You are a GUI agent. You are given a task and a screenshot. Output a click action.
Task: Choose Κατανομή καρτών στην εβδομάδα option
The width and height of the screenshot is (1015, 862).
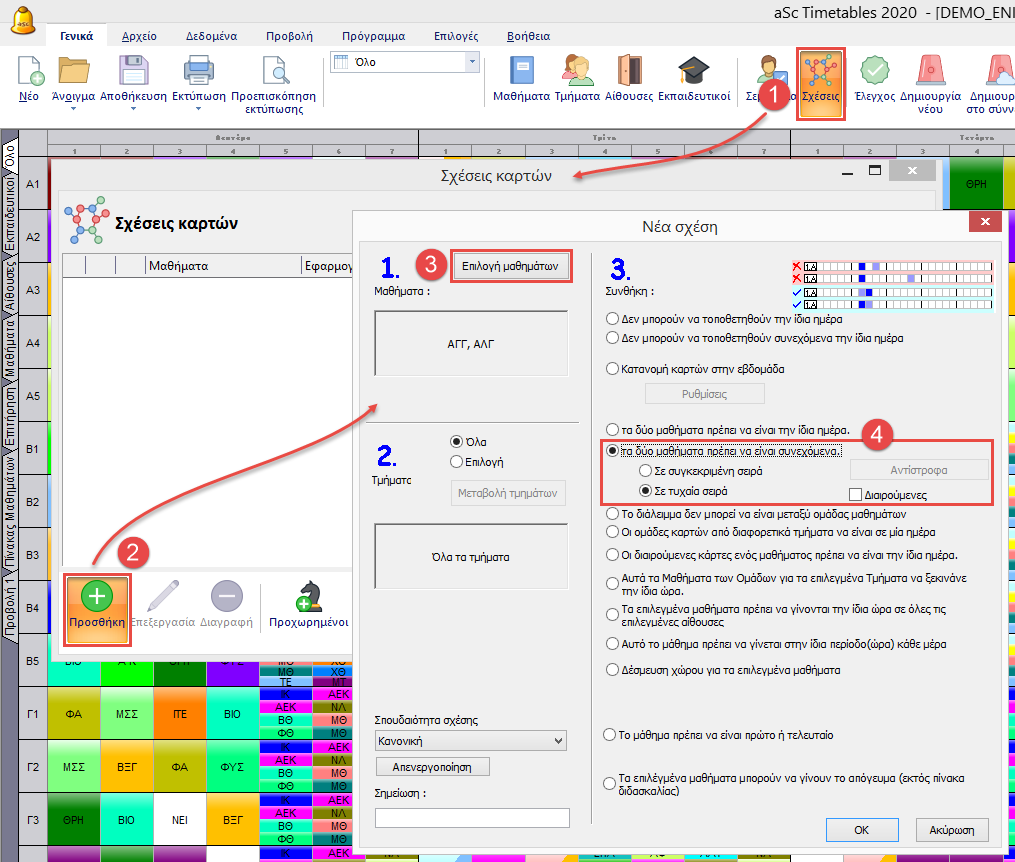click(x=613, y=369)
